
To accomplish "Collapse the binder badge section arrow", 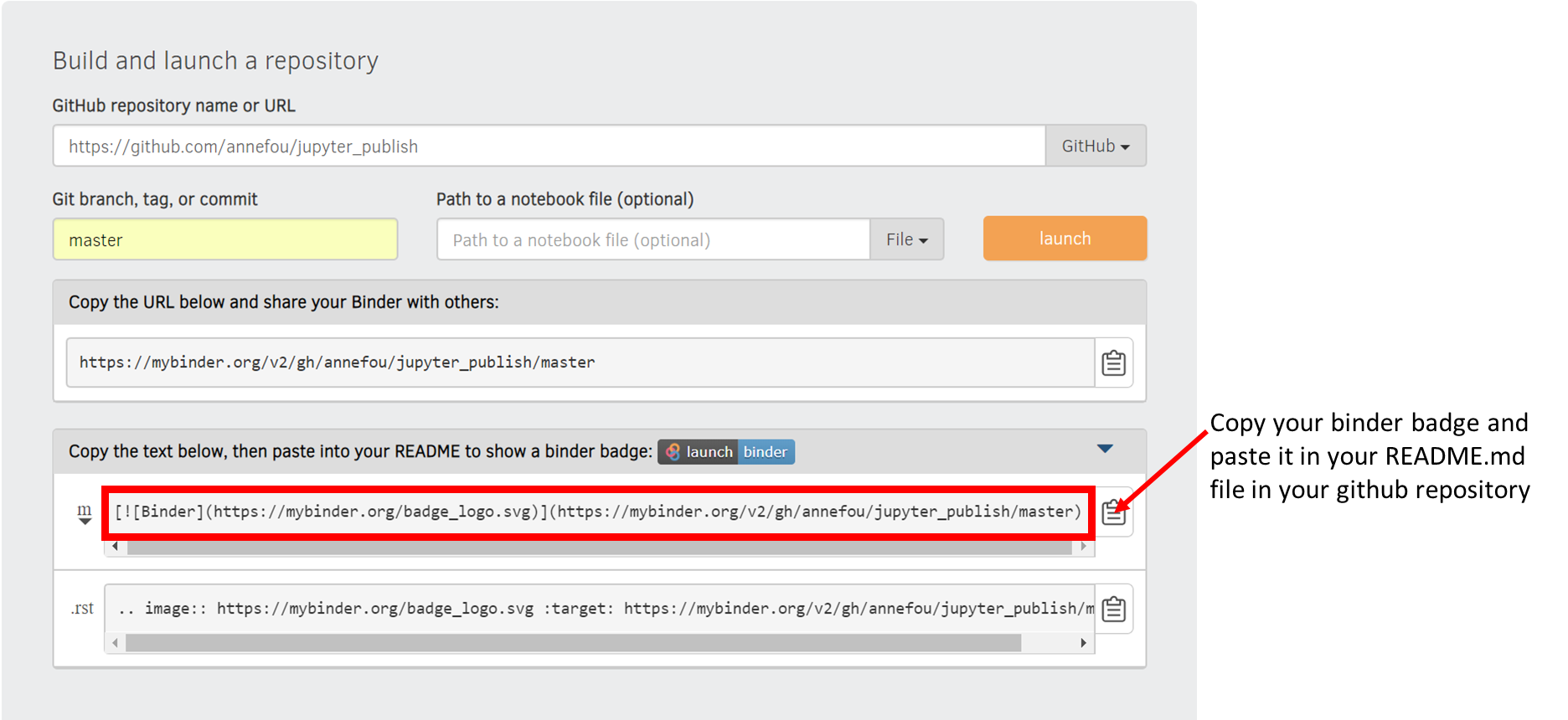I will tap(1105, 449).
